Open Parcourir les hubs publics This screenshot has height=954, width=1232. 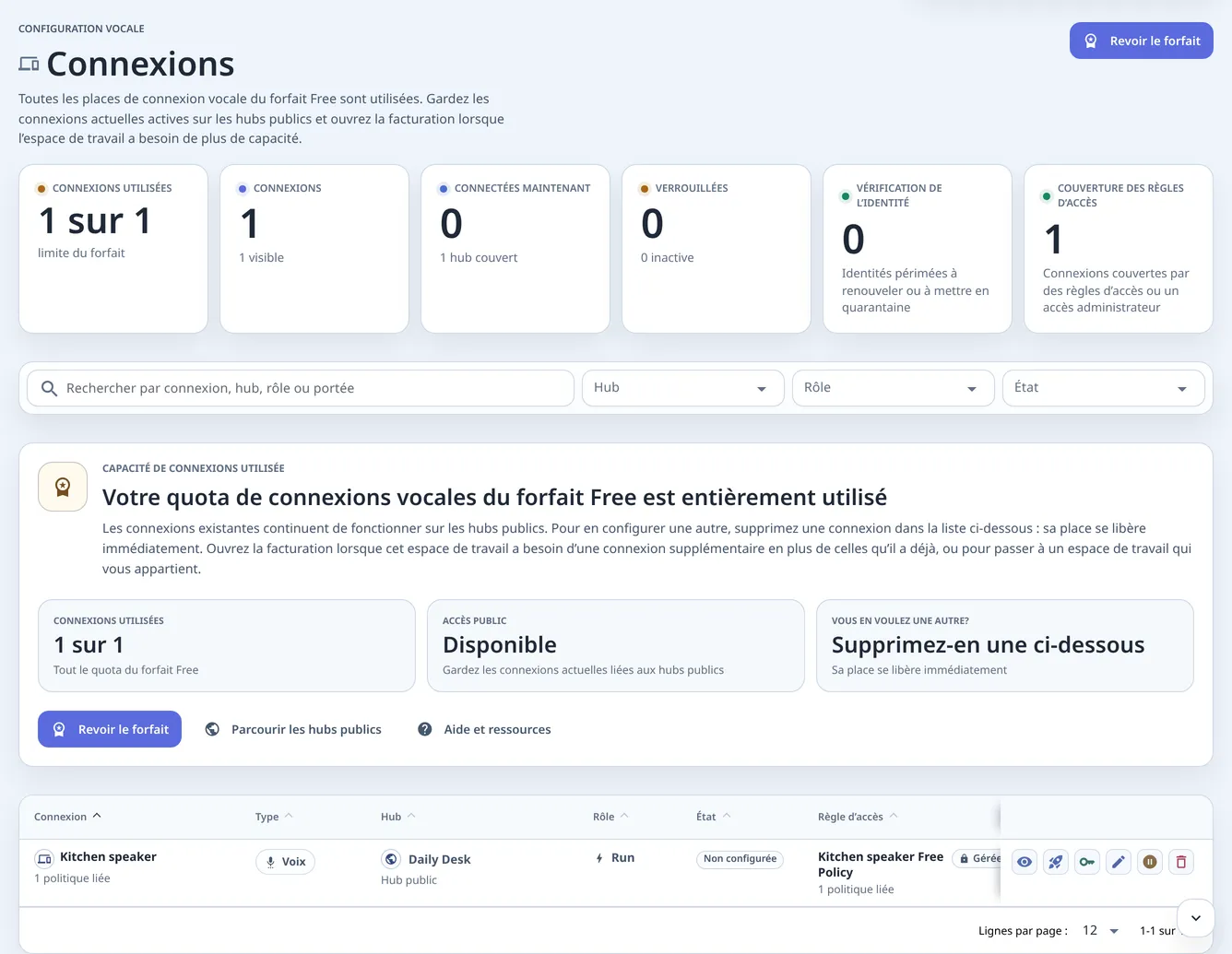(293, 729)
